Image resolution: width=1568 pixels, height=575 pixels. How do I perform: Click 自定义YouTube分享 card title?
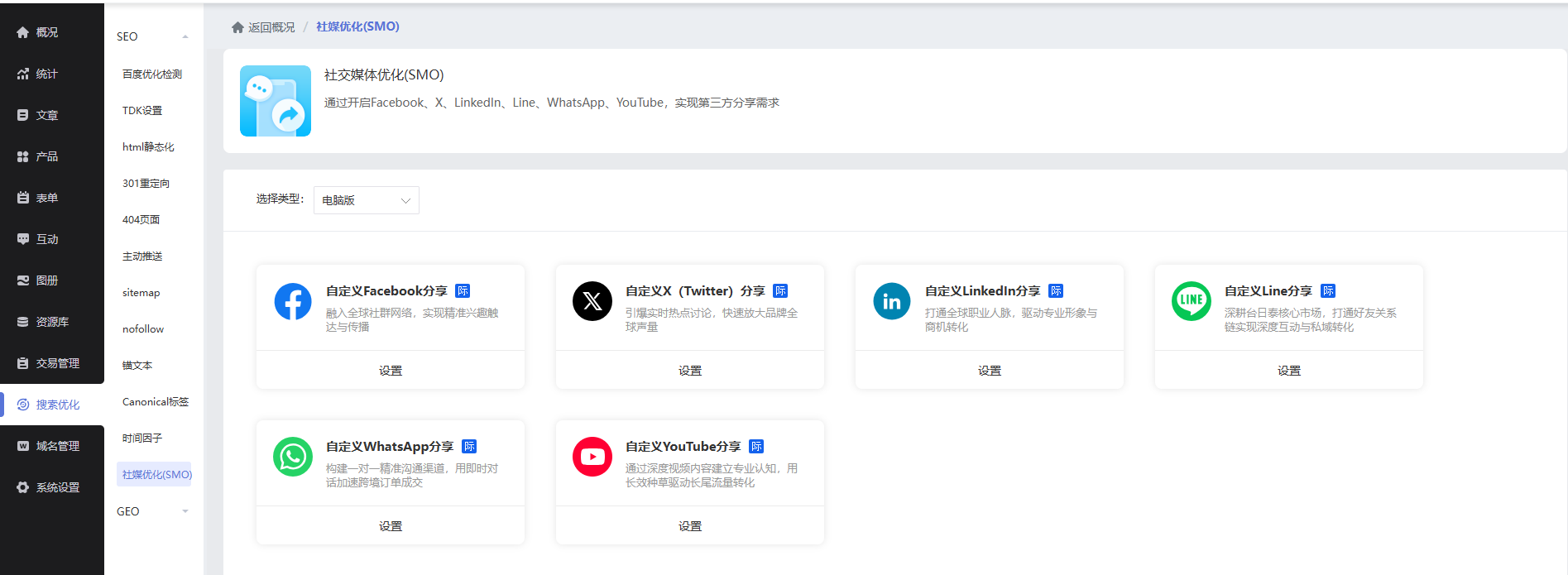(683, 447)
